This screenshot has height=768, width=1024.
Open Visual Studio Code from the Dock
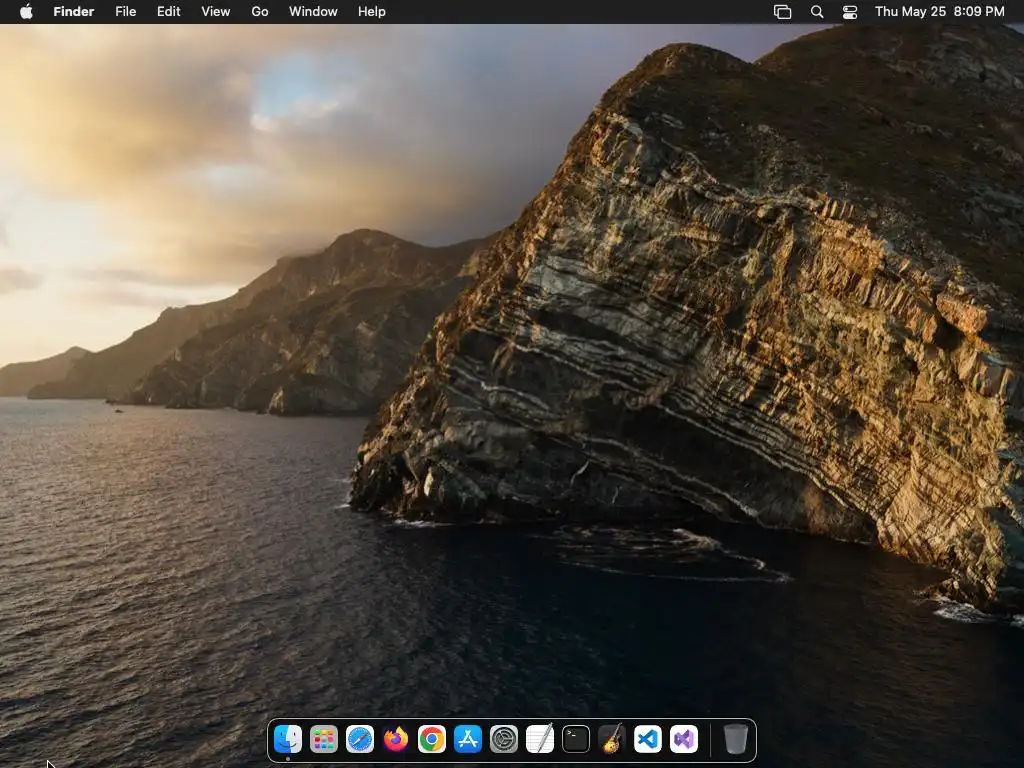tap(648, 739)
